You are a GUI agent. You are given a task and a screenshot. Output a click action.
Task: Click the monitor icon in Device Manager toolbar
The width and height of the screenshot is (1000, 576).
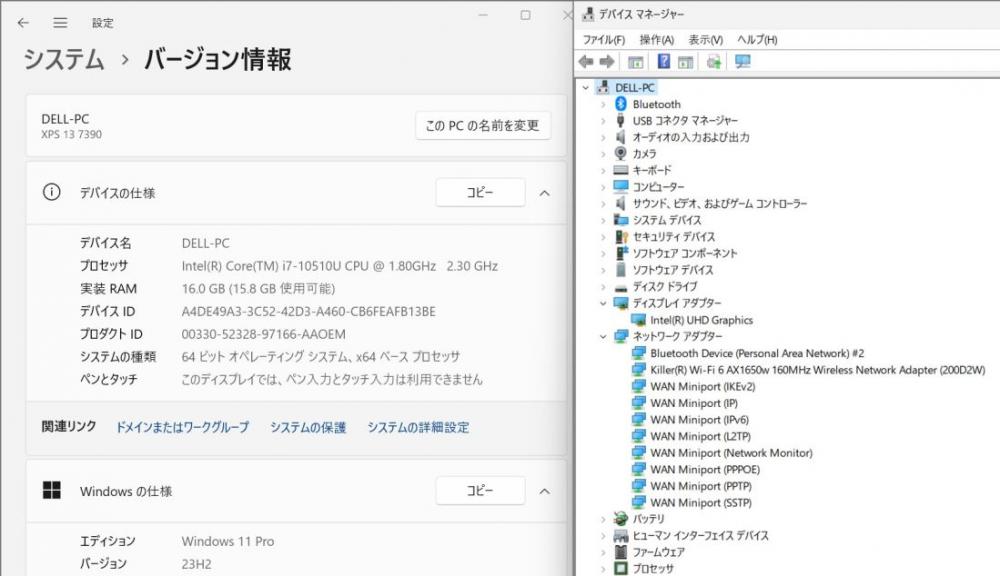(x=742, y=61)
